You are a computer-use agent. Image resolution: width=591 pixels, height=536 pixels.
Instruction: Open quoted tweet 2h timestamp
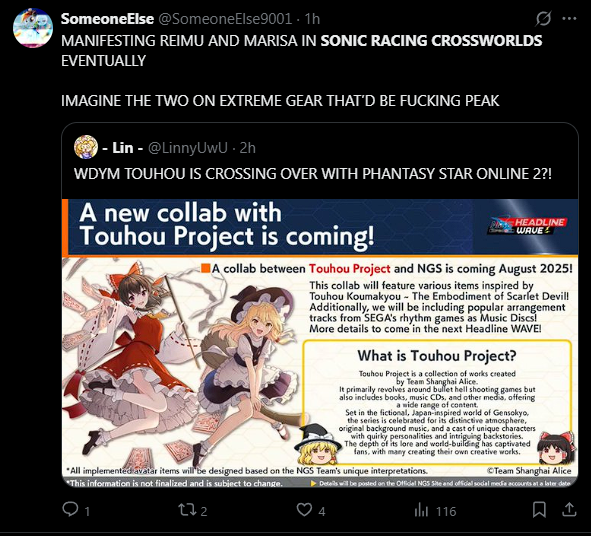(248, 148)
